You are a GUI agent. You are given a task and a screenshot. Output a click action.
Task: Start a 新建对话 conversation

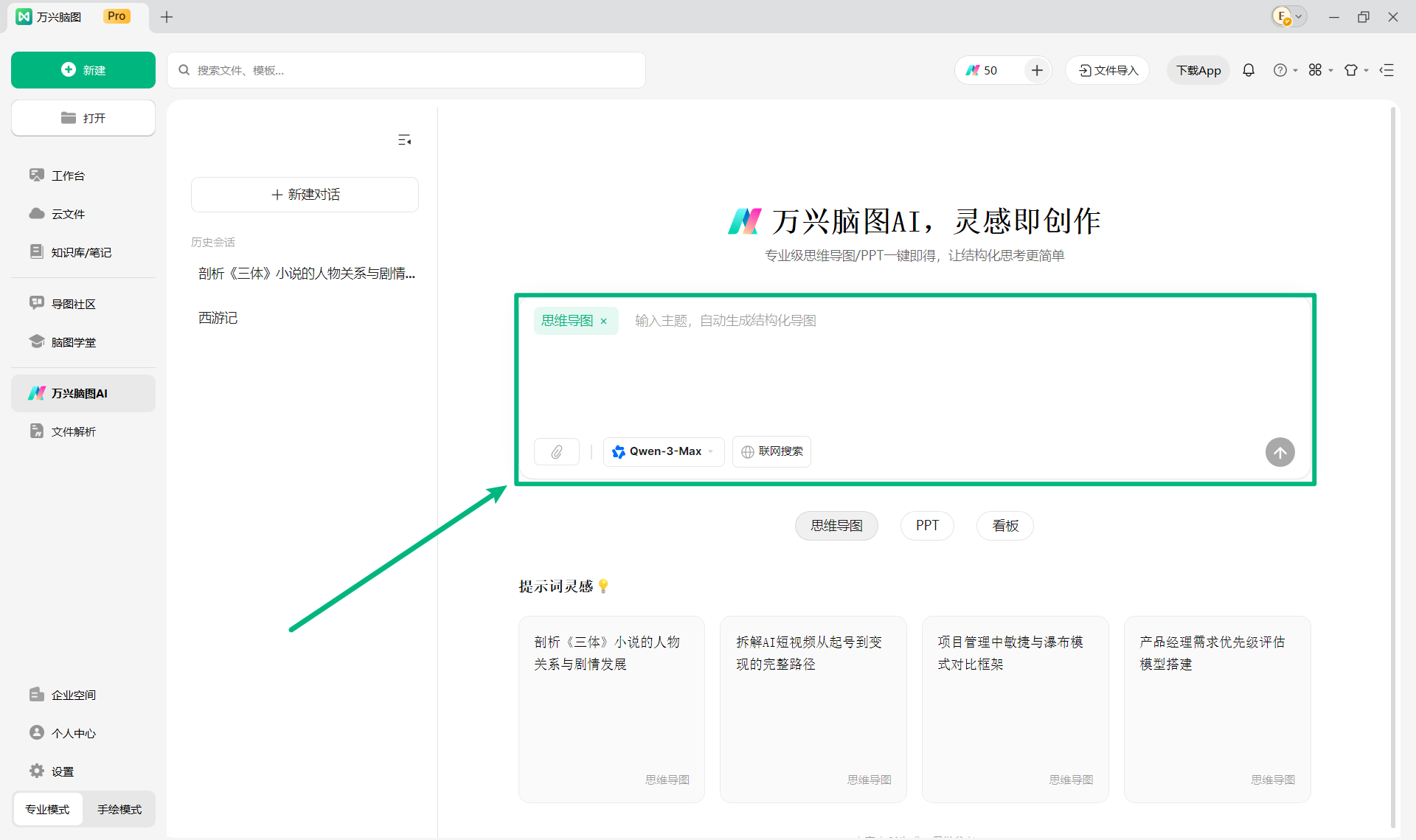[305, 195]
